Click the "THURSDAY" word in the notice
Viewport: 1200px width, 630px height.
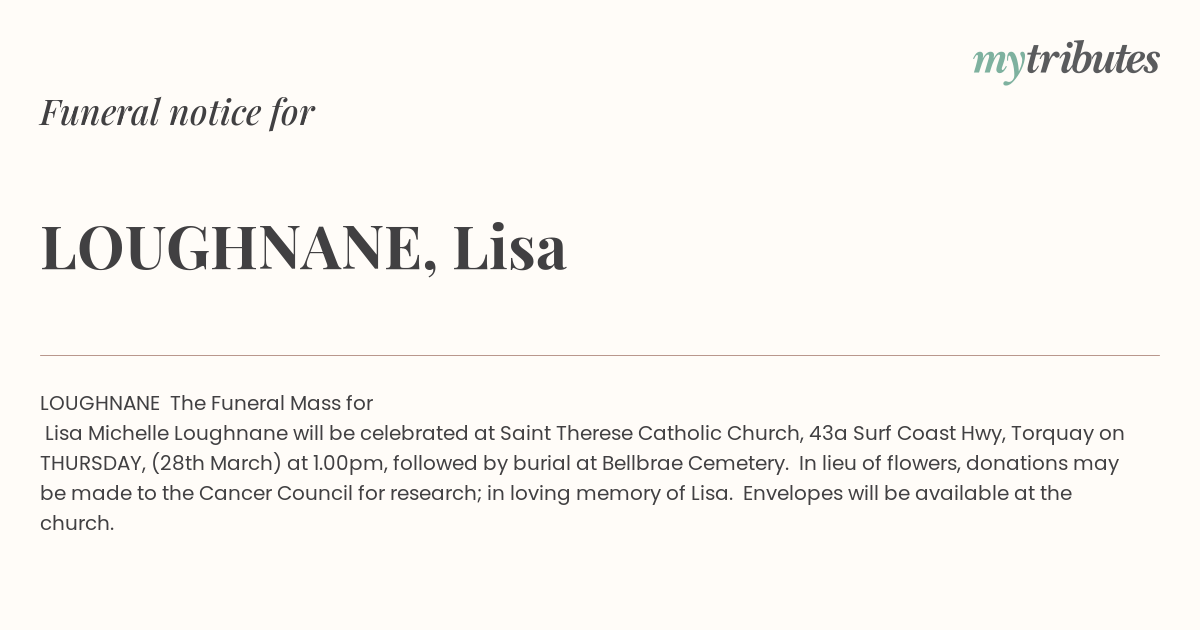coord(91,463)
